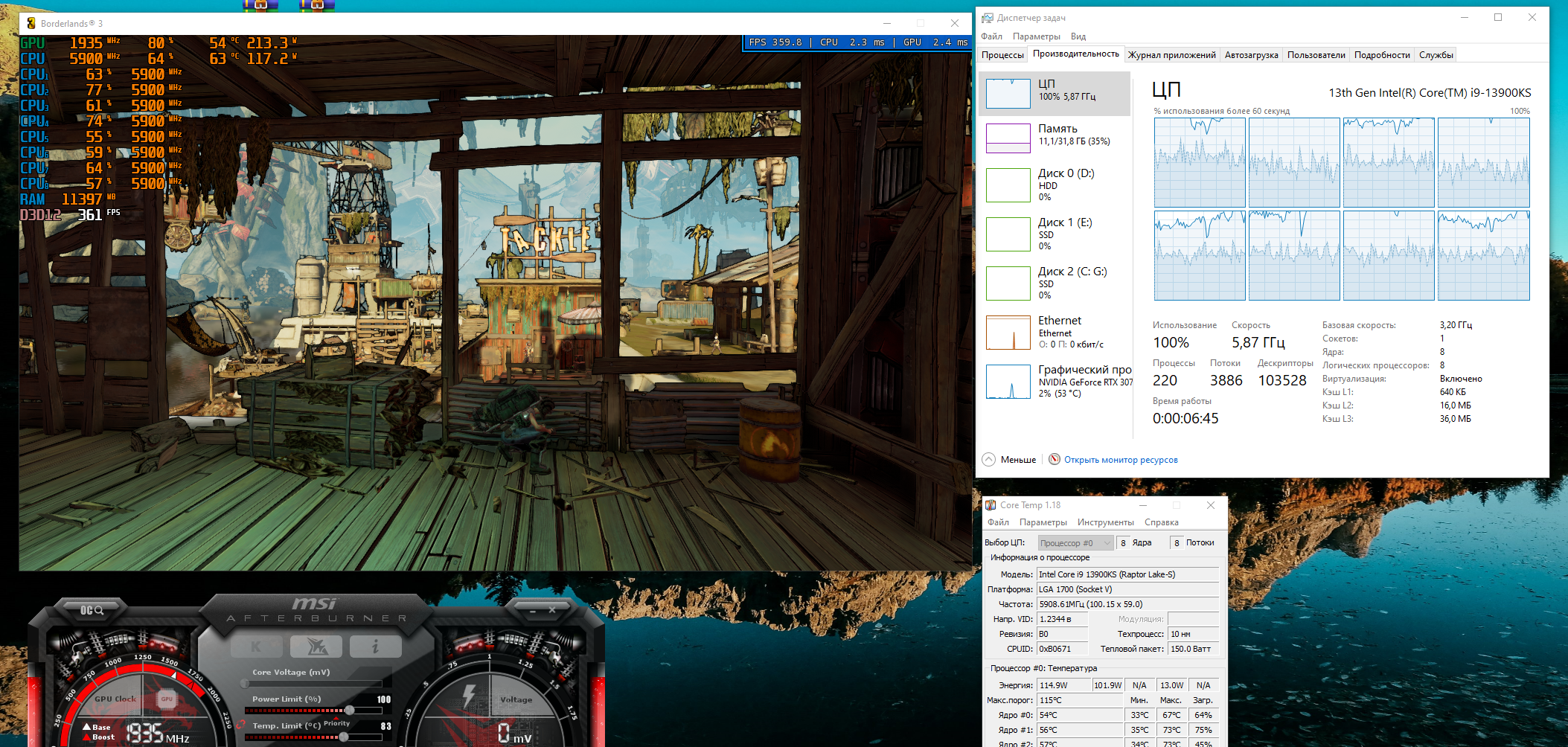This screenshot has height=747, width=1568.
Task: Open Инструменты menu in Core Temp
Action: (x=1106, y=522)
